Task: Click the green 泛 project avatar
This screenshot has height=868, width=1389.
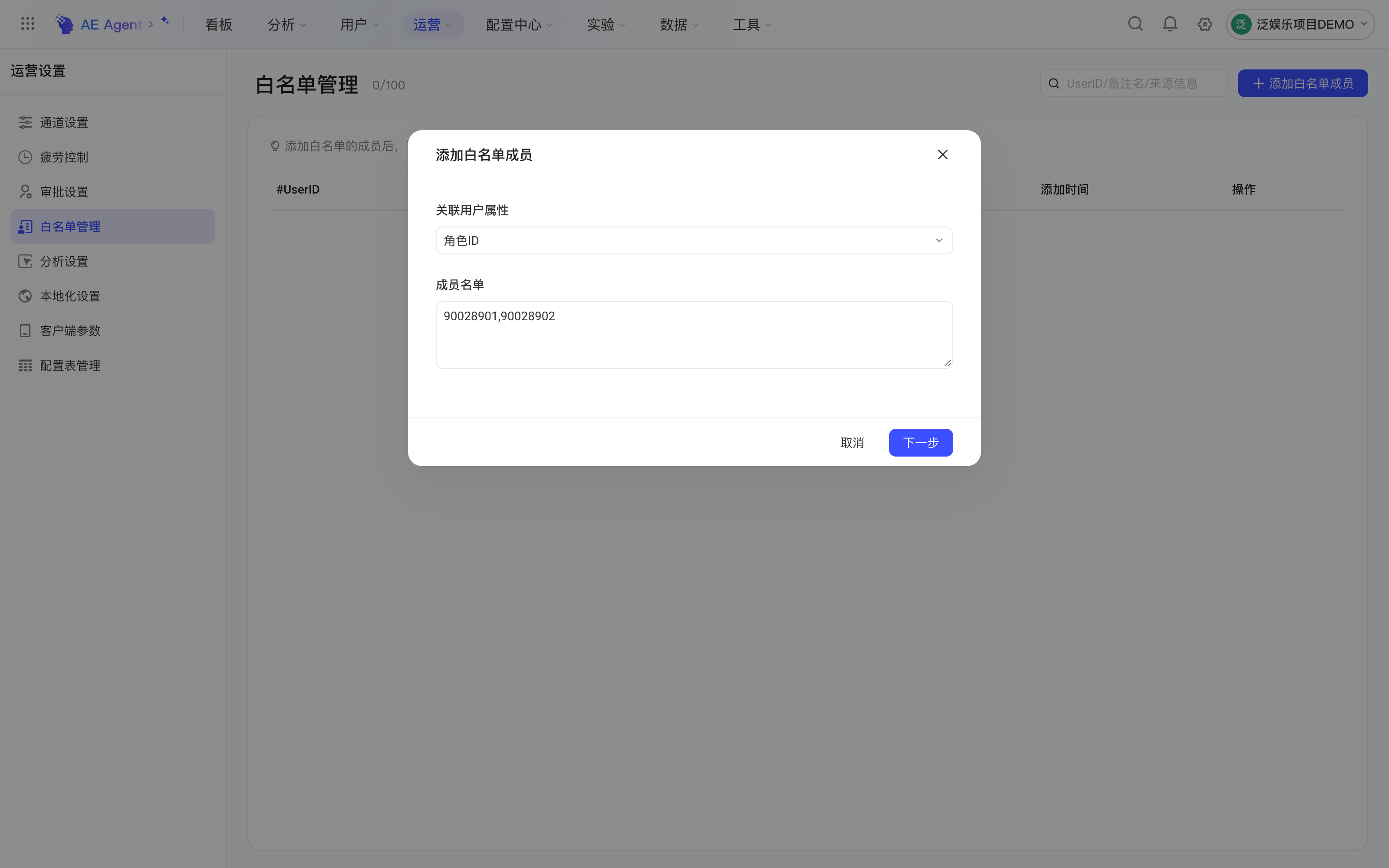Action: click(1241, 24)
